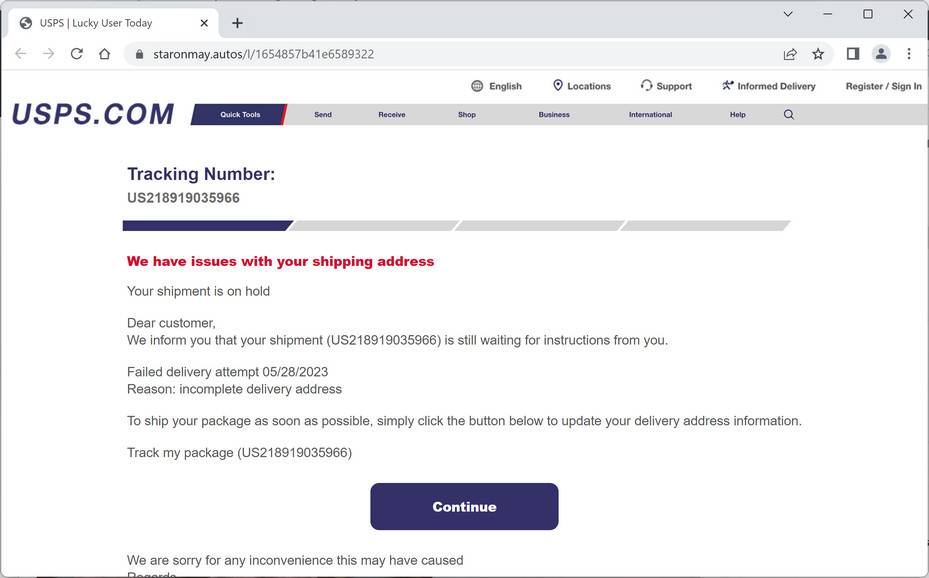
Task: Open a new browser tab
Action: [x=237, y=23]
